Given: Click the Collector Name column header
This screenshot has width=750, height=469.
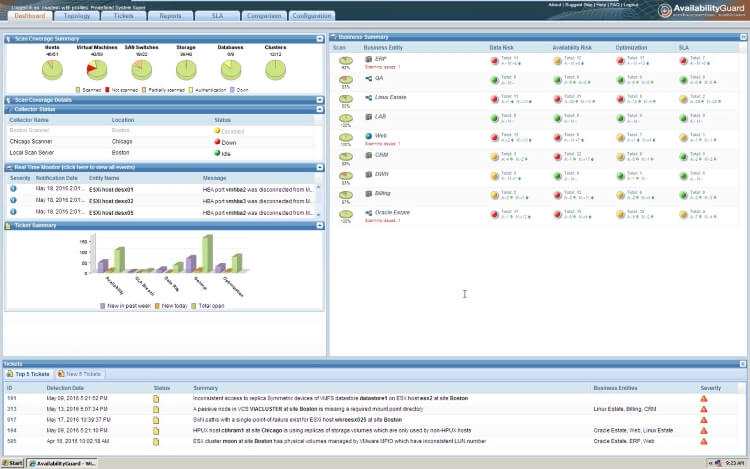Looking at the screenshot, I should (29, 120).
